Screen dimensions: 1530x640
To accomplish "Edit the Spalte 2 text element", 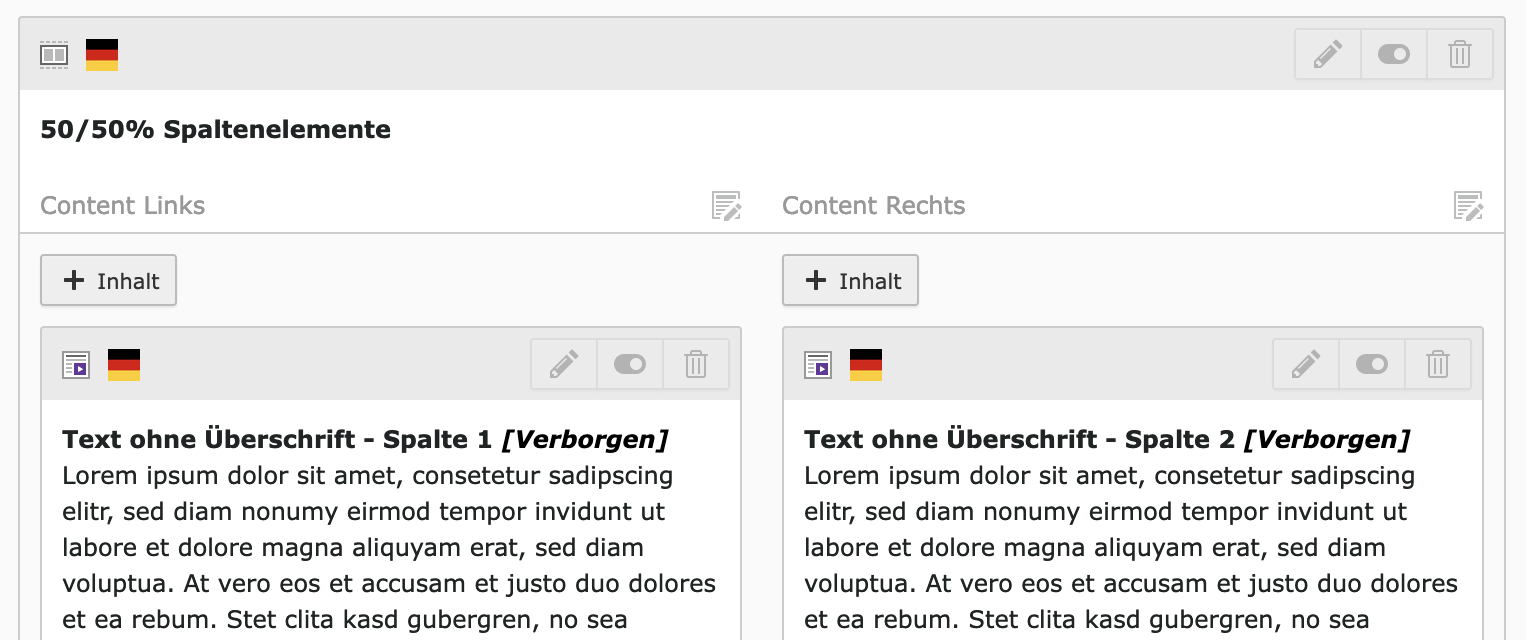I will (x=1306, y=364).
